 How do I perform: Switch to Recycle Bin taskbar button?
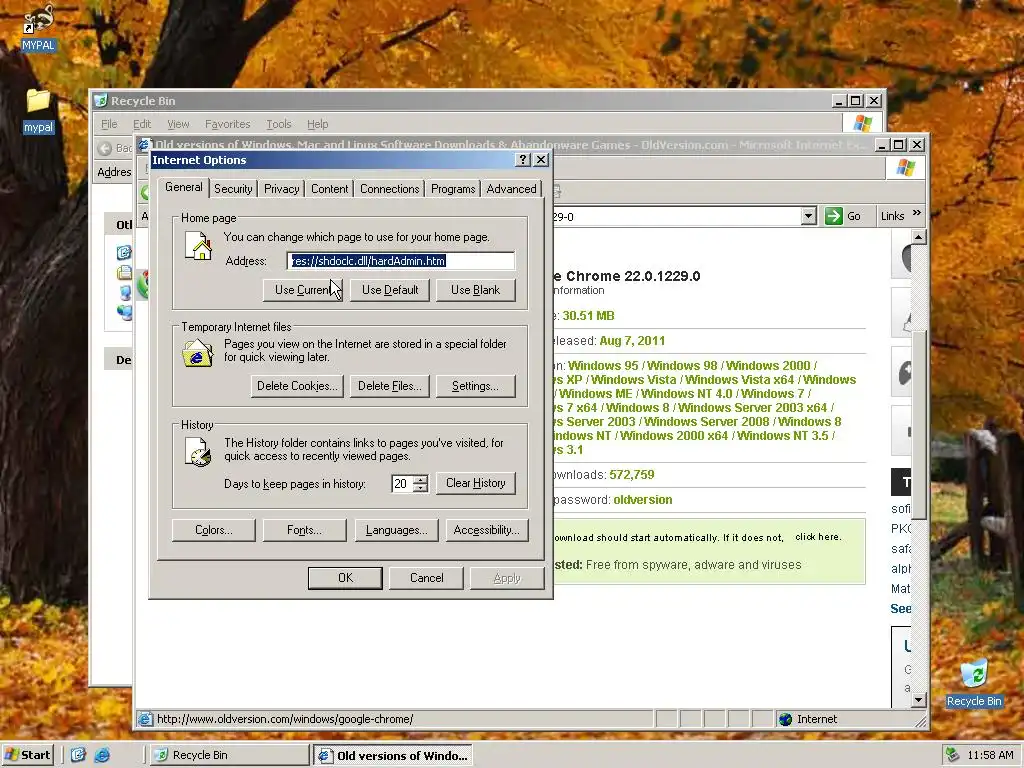point(229,755)
